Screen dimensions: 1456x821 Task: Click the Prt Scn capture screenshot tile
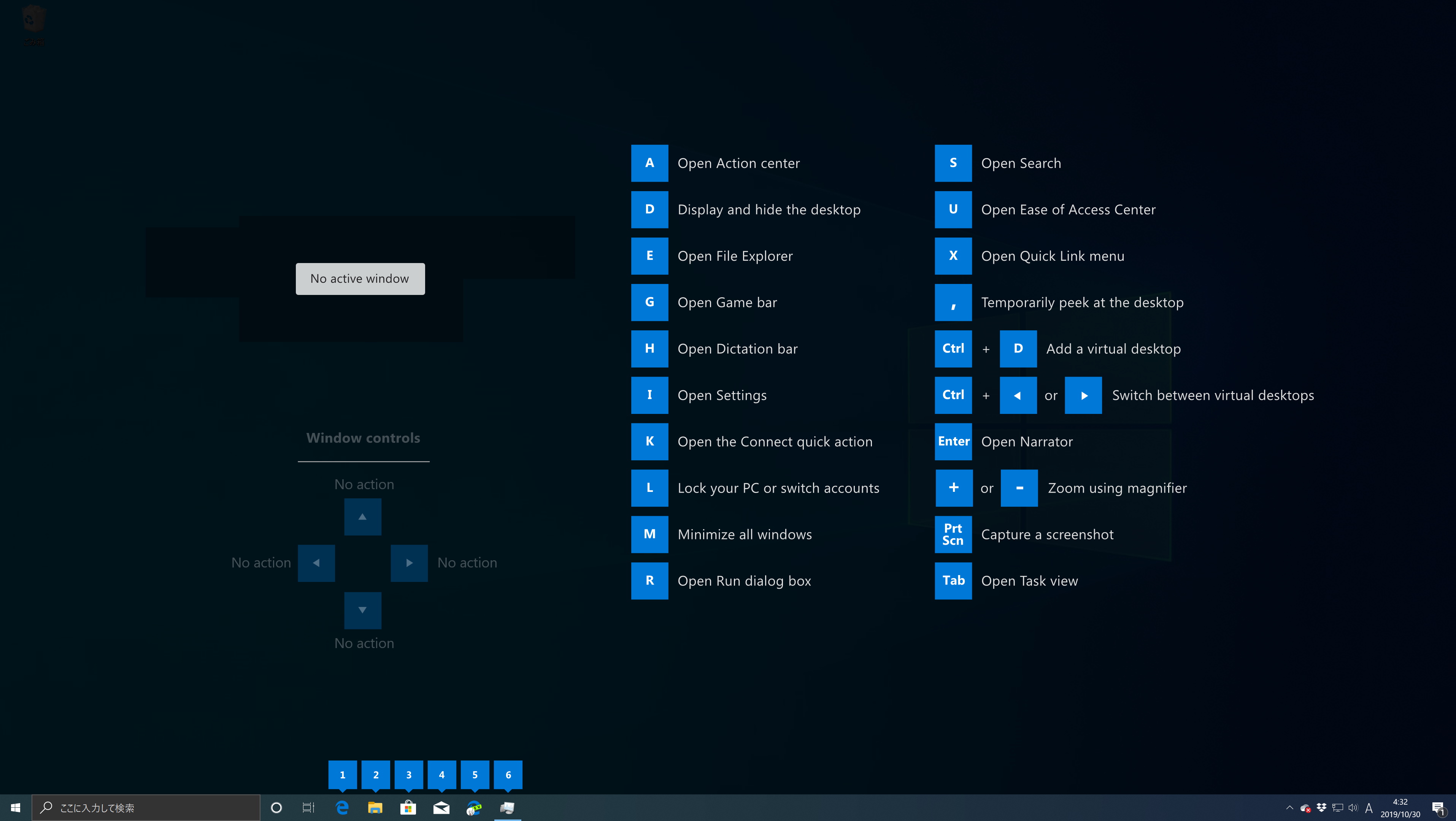click(953, 534)
